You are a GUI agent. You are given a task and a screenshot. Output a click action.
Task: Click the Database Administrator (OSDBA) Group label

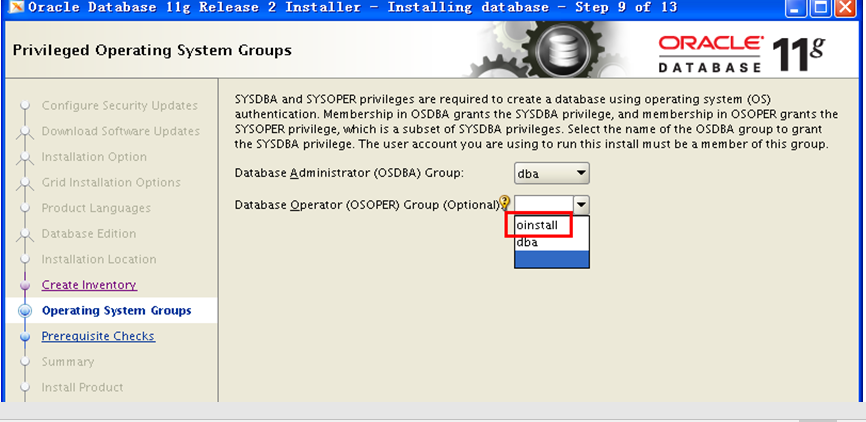[x=349, y=173]
